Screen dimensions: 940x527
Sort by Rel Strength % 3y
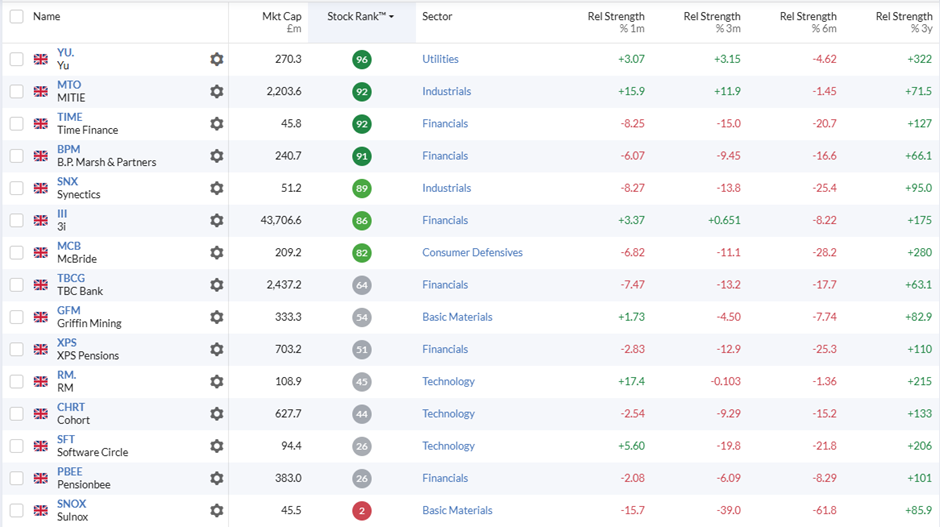[903, 22]
